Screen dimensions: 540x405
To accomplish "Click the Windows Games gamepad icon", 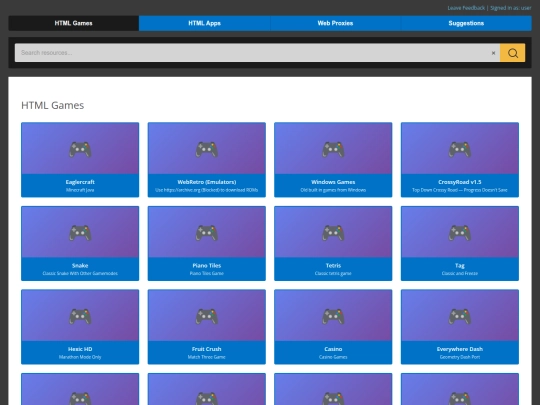I will pyautogui.click(x=333, y=149).
